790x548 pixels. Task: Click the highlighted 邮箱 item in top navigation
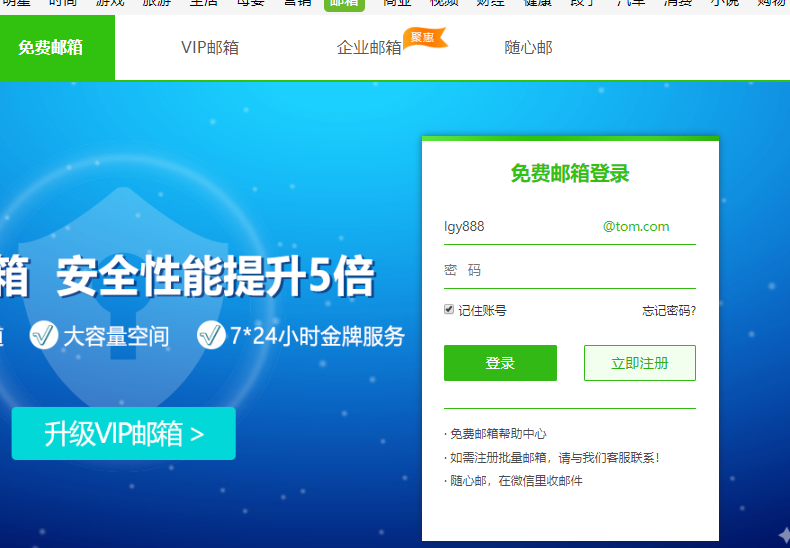[x=344, y=4]
